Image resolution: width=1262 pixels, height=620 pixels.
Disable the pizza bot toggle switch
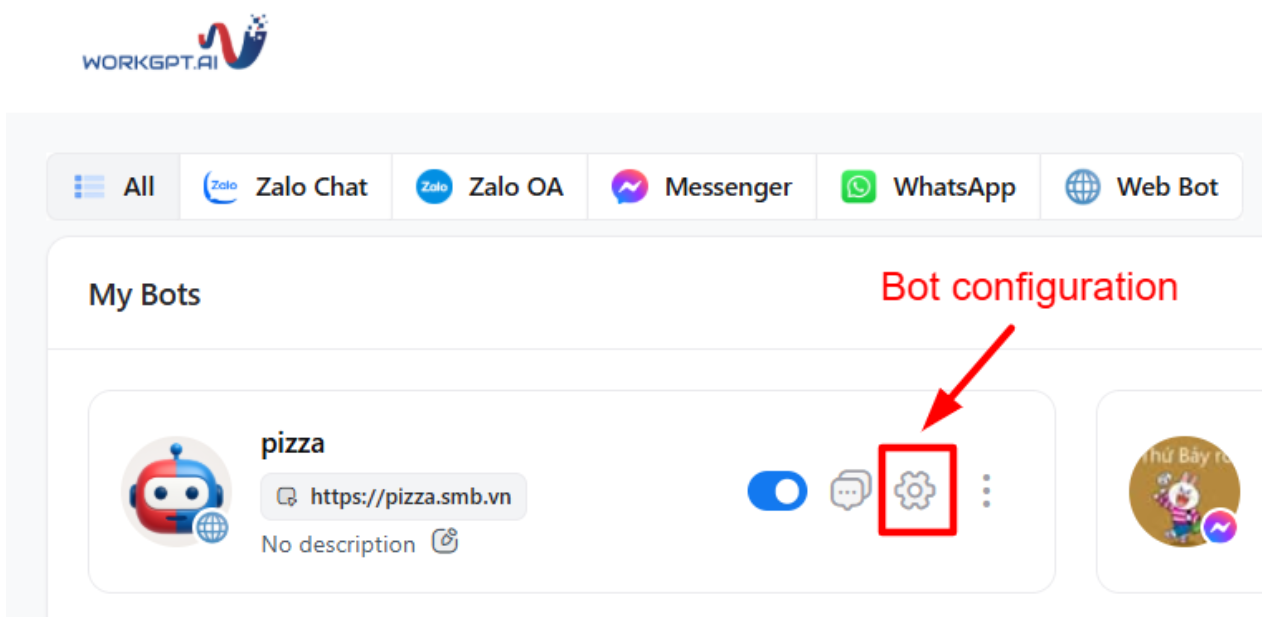pos(777,491)
